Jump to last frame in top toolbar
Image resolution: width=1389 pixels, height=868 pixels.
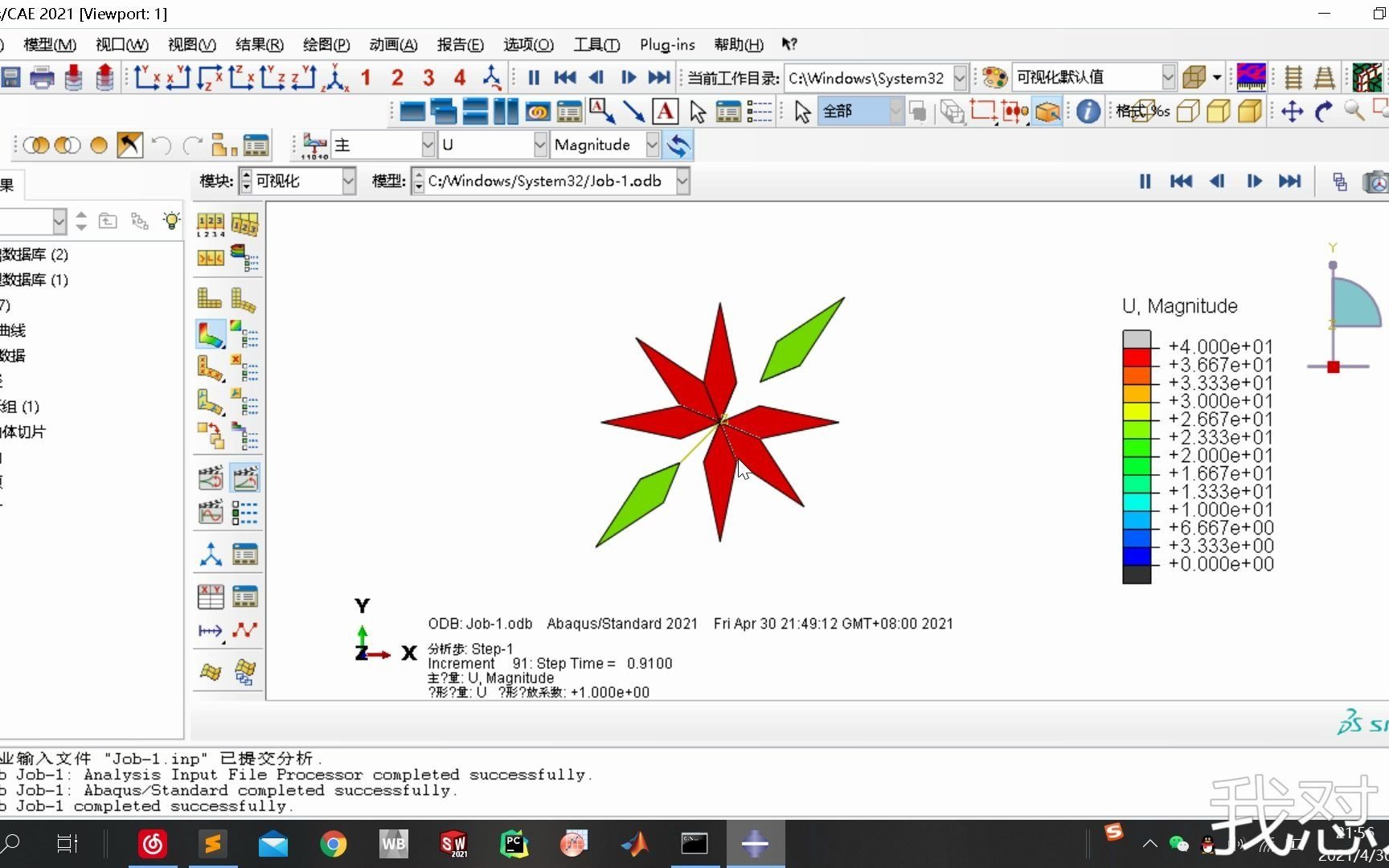point(659,77)
